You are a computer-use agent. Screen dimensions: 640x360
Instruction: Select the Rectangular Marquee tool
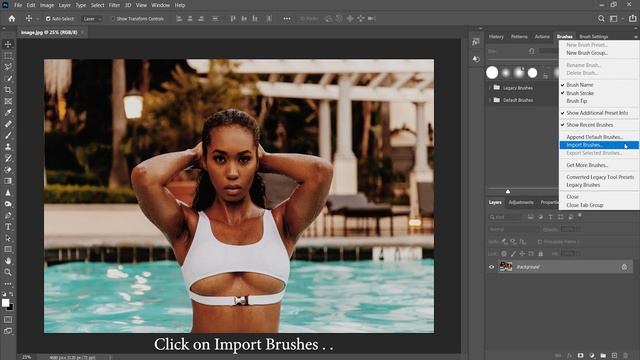(8, 56)
